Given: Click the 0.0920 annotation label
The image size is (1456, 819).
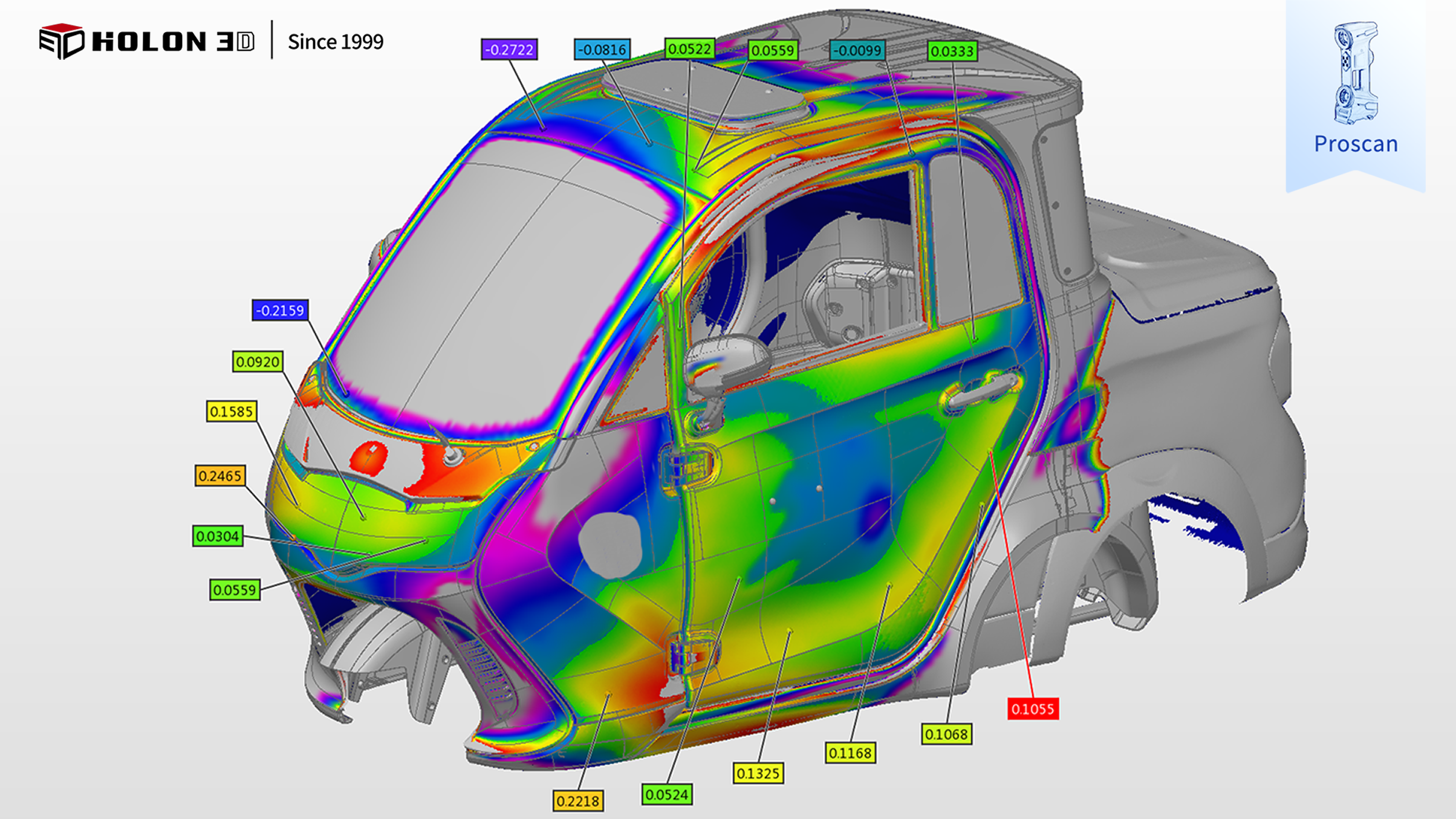Looking at the screenshot, I should tap(258, 362).
